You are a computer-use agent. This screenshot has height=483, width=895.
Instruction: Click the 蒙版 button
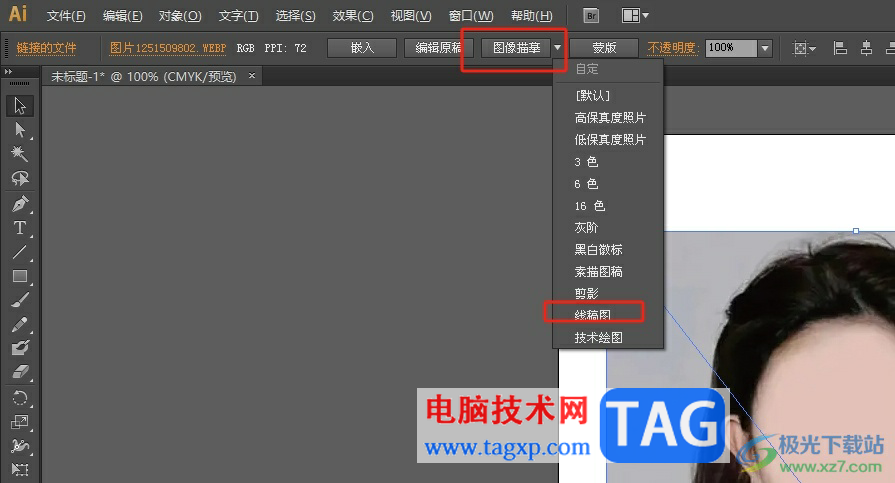604,48
